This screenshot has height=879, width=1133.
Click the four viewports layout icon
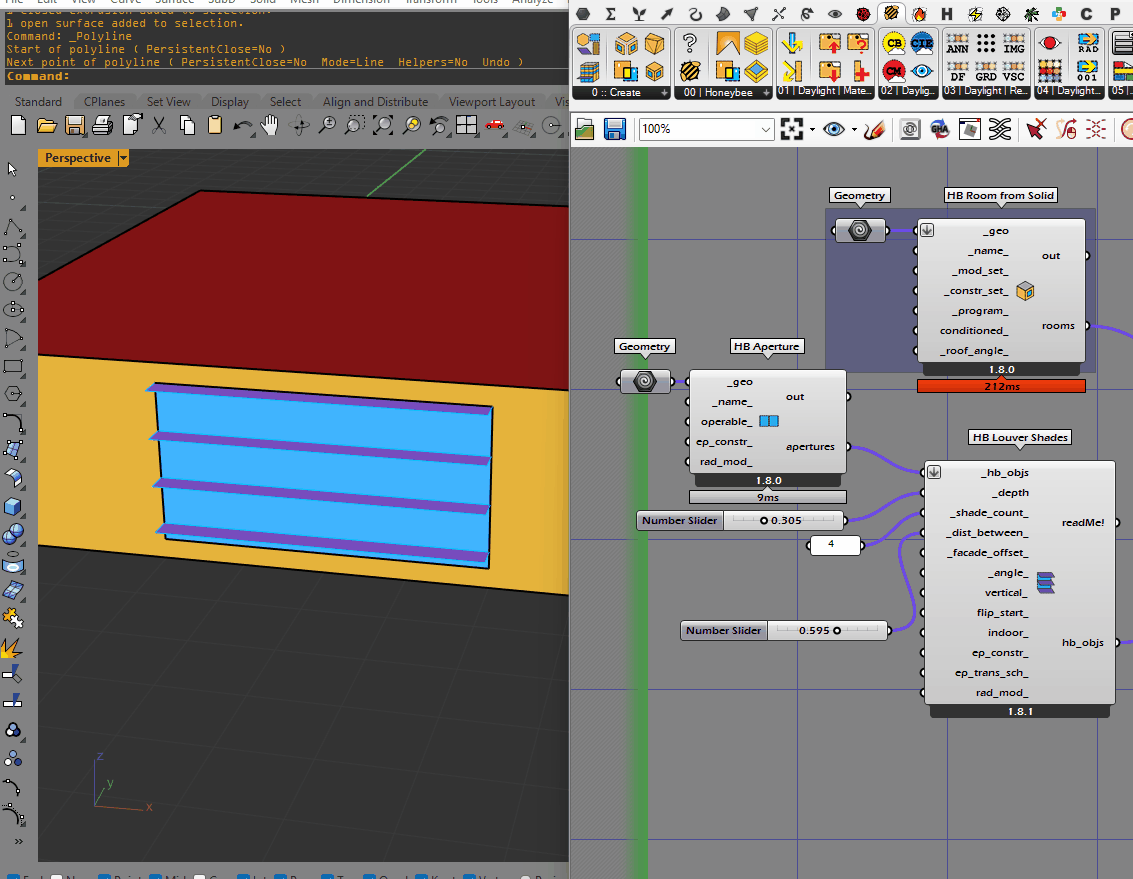pyautogui.click(x=467, y=127)
